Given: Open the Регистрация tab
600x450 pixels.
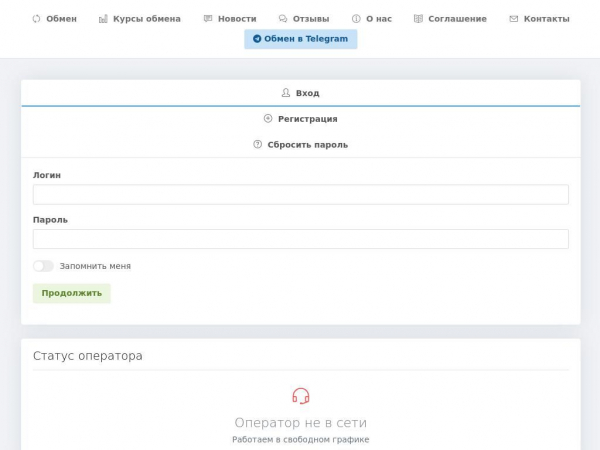Looking at the screenshot, I should tap(300, 119).
